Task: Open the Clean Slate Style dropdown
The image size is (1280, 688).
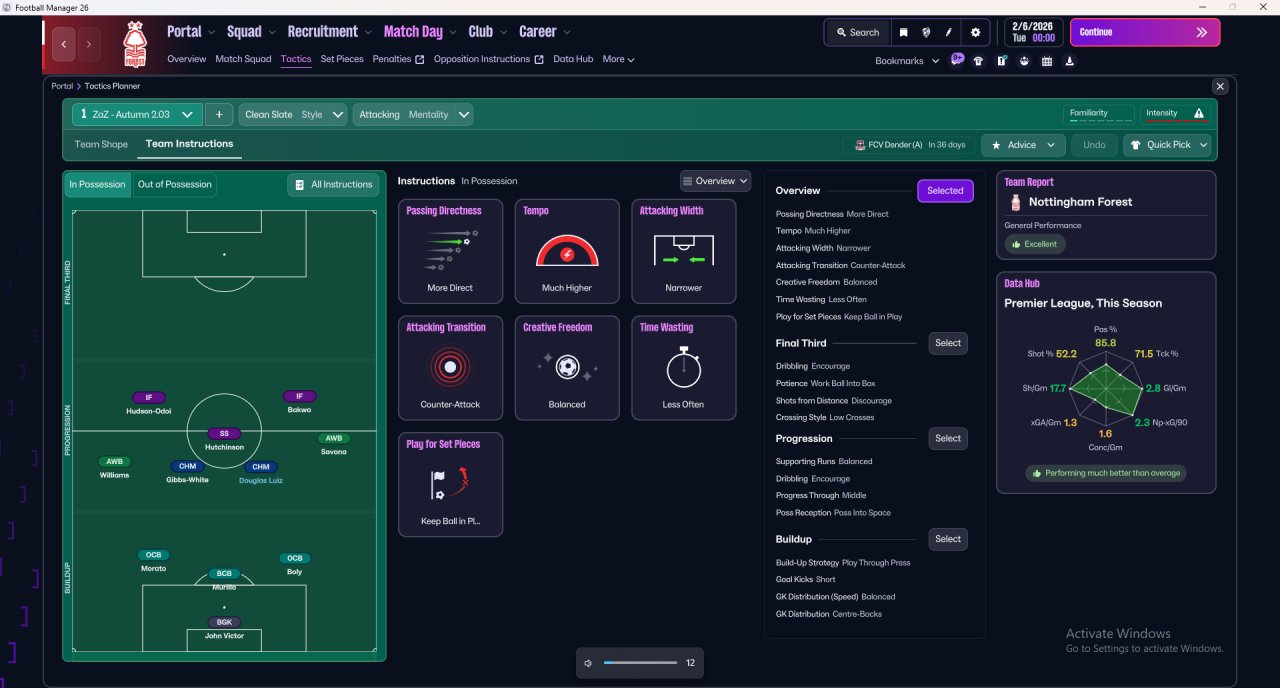Action: click(293, 114)
